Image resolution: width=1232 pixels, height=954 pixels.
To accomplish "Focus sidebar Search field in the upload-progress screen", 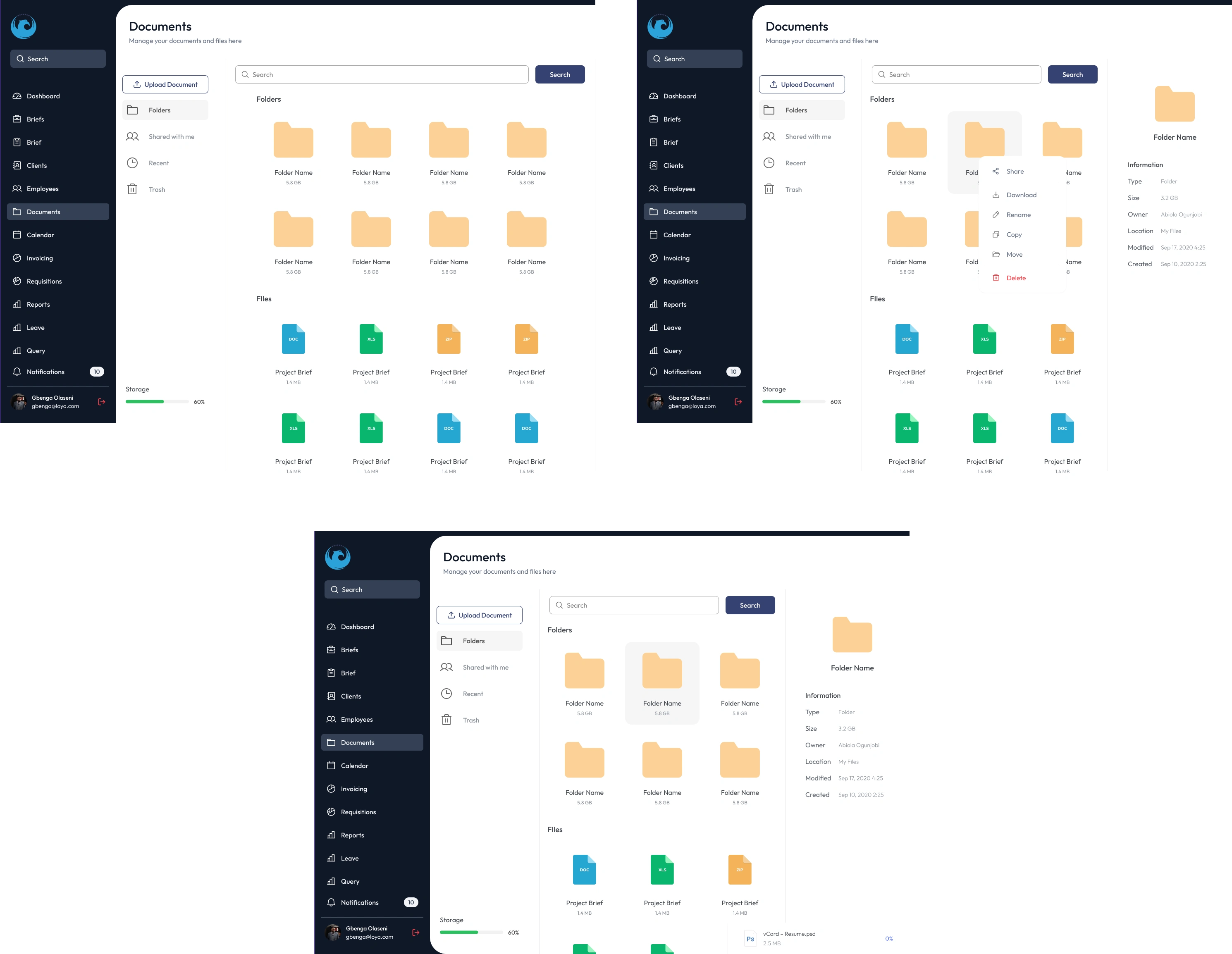I will point(372,589).
